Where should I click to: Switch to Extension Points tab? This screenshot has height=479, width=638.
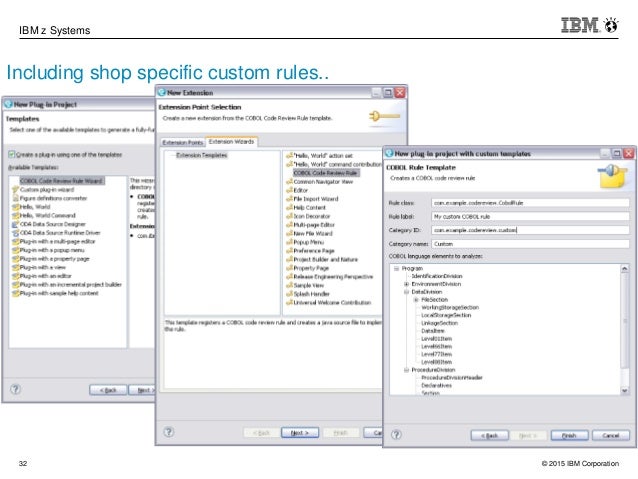[182, 142]
